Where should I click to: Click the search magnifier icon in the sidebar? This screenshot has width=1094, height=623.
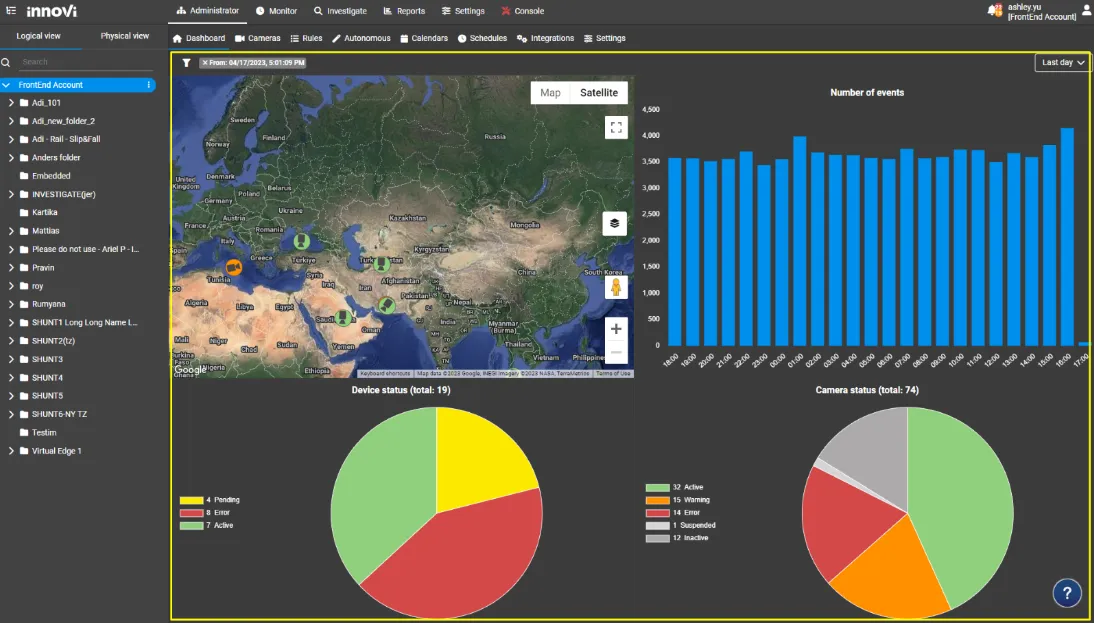(x=6, y=63)
